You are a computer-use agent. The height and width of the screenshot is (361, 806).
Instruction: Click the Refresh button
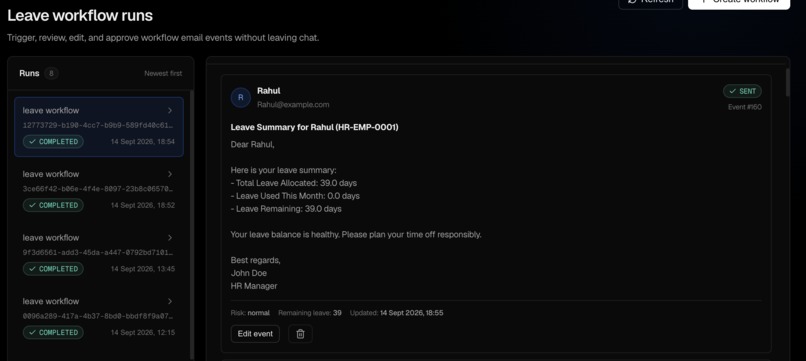650,3
